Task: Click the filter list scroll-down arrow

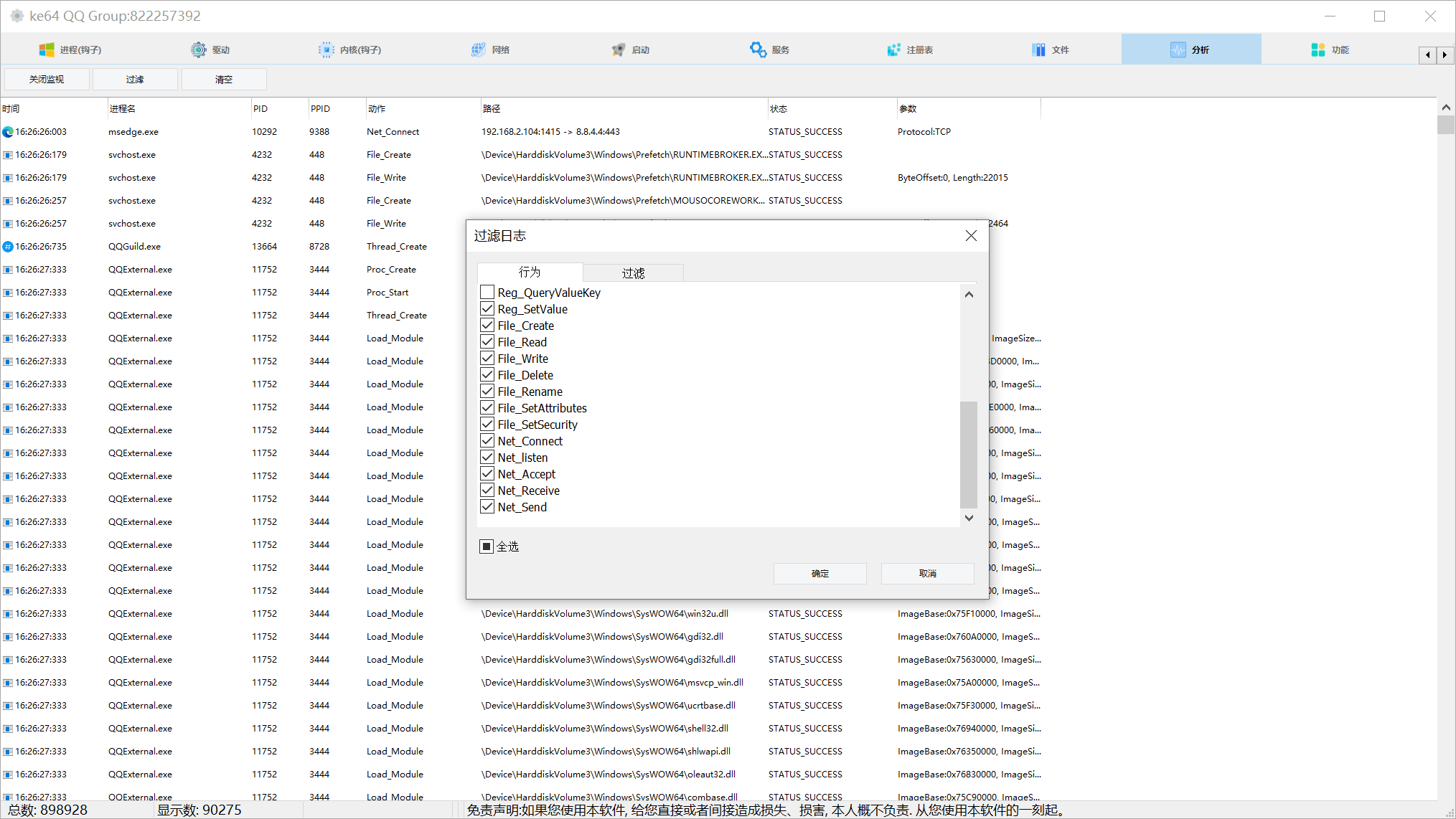Action: (969, 518)
